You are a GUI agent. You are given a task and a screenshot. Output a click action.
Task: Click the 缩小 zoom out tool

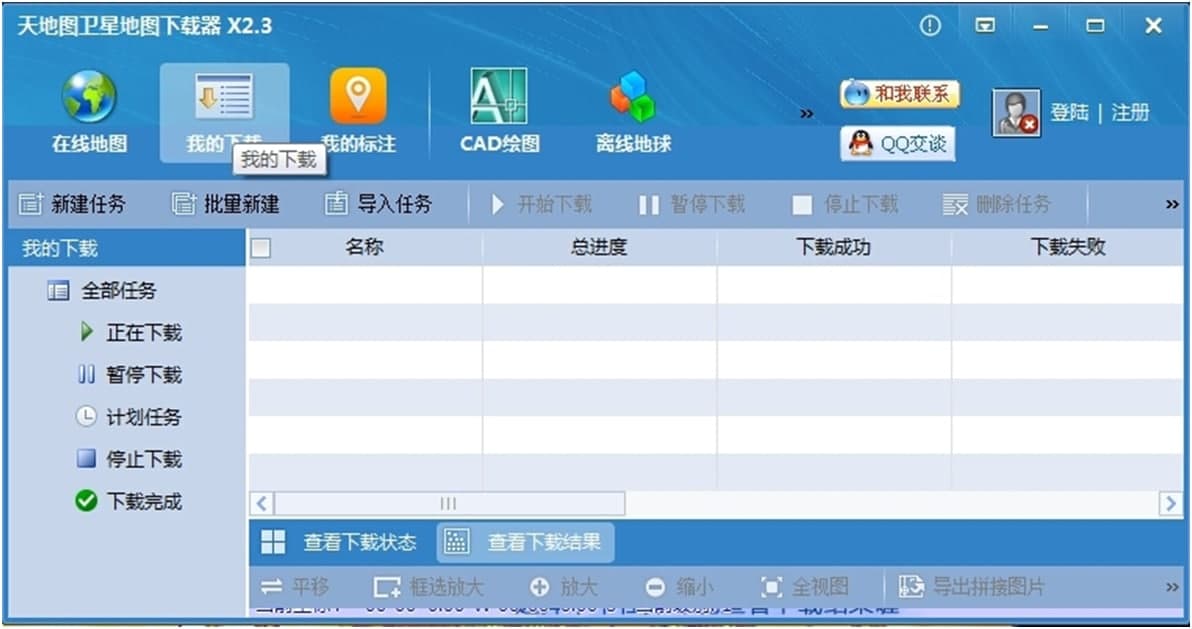(x=680, y=587)
